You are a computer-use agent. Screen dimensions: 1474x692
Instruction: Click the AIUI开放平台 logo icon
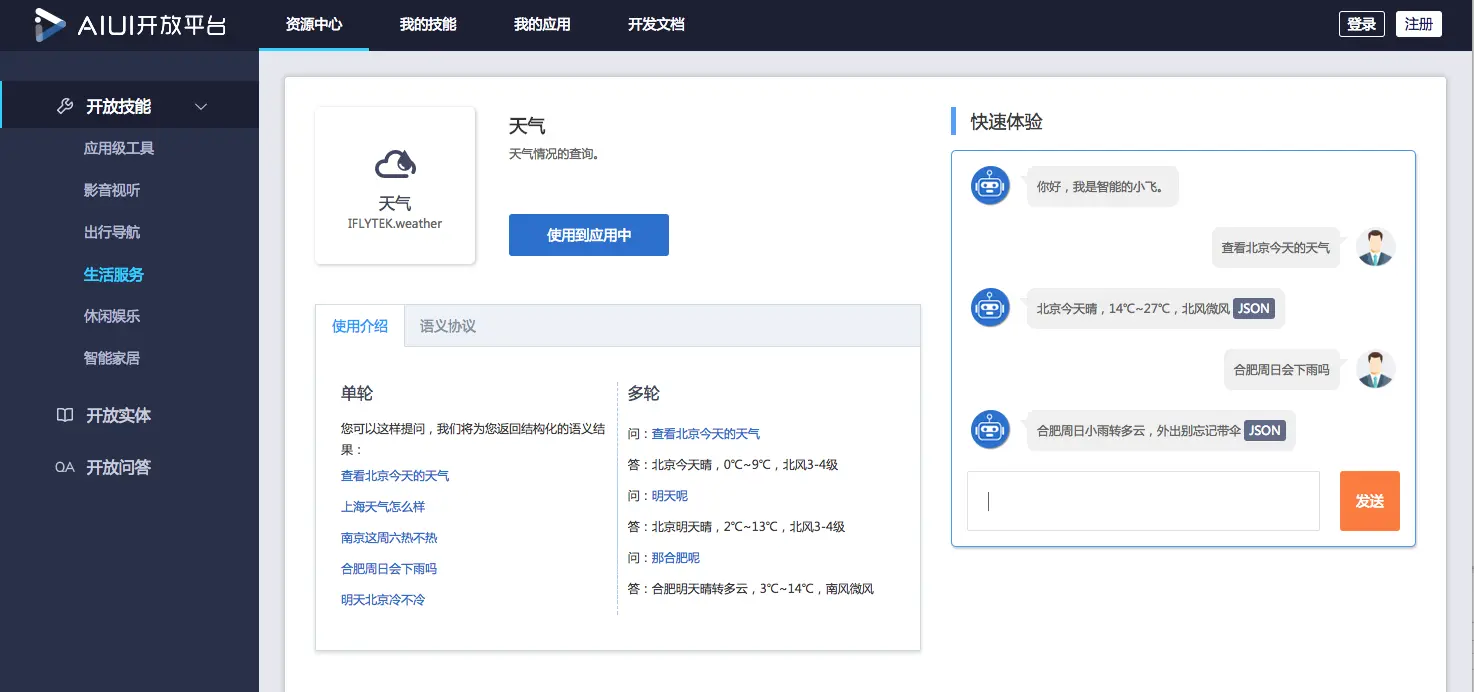(51, 25)
